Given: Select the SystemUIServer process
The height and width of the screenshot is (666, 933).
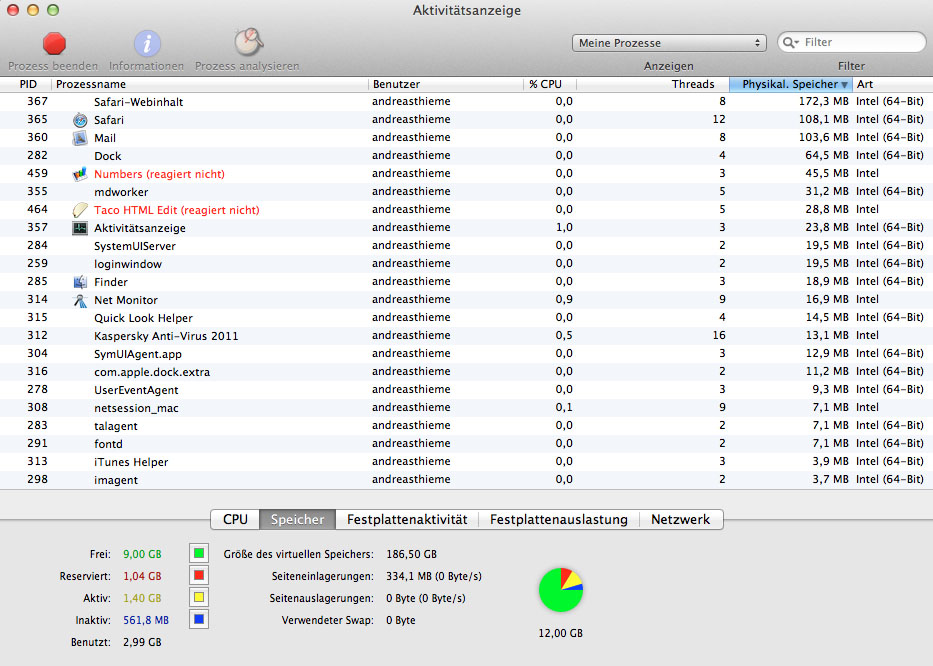Looking at the screenshot, I should point(466,246).
